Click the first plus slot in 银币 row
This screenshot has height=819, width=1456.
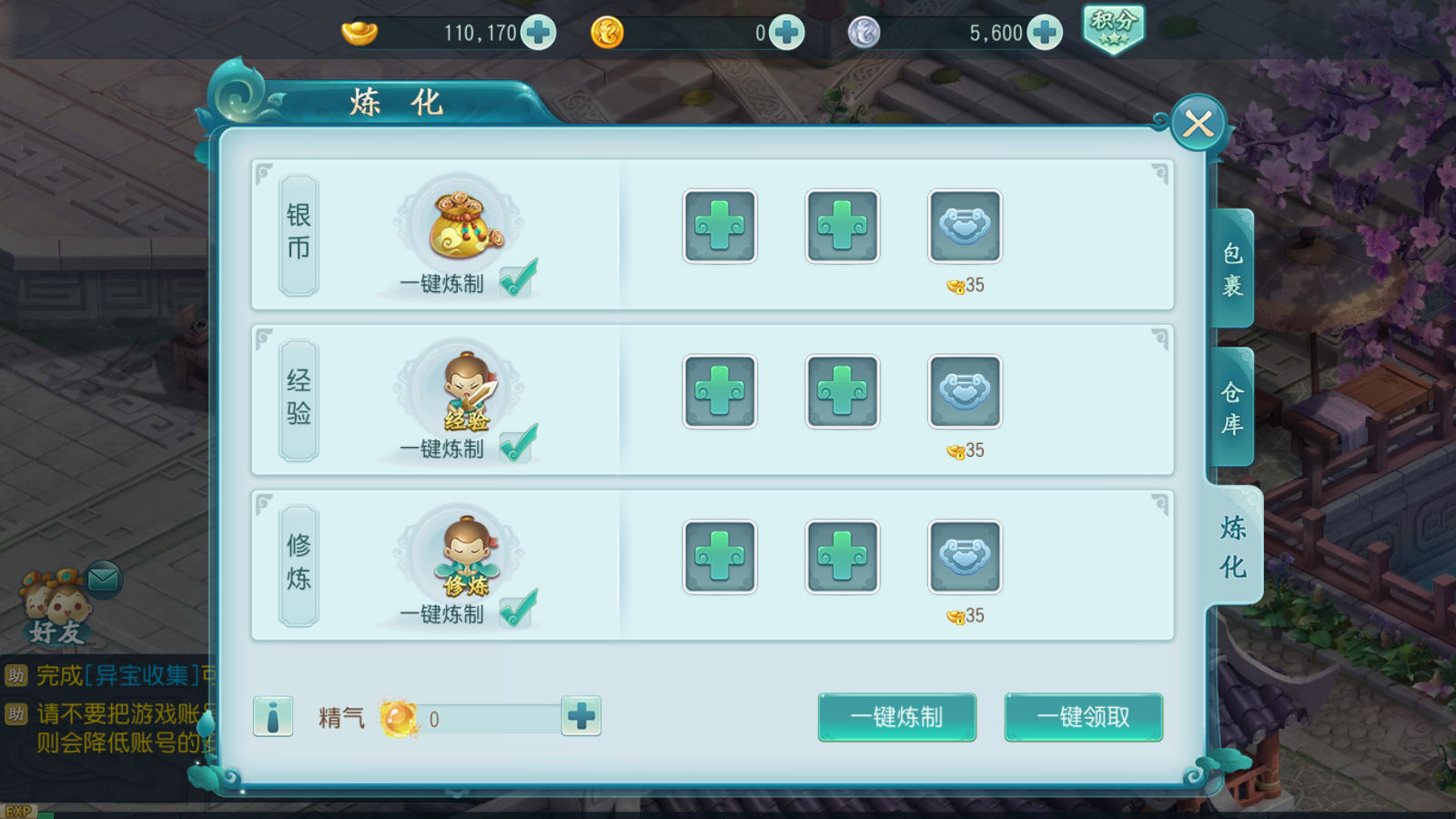coord(720,226)
